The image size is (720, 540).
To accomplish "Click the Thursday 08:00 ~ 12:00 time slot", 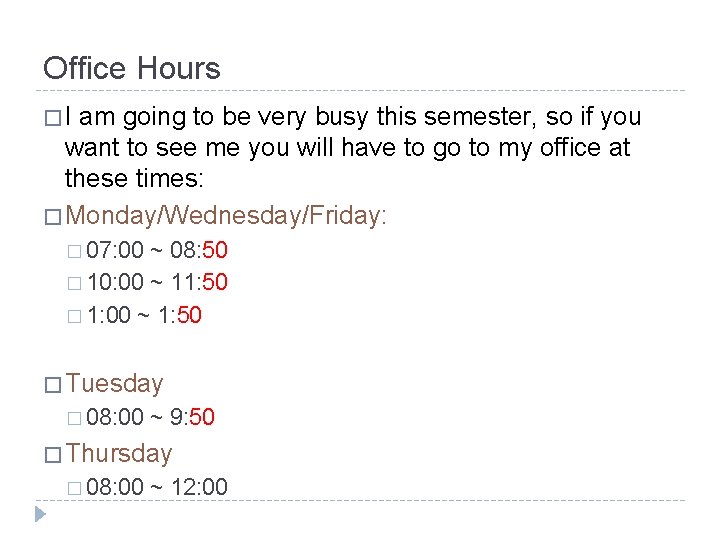I will click(x=157, y=487).
